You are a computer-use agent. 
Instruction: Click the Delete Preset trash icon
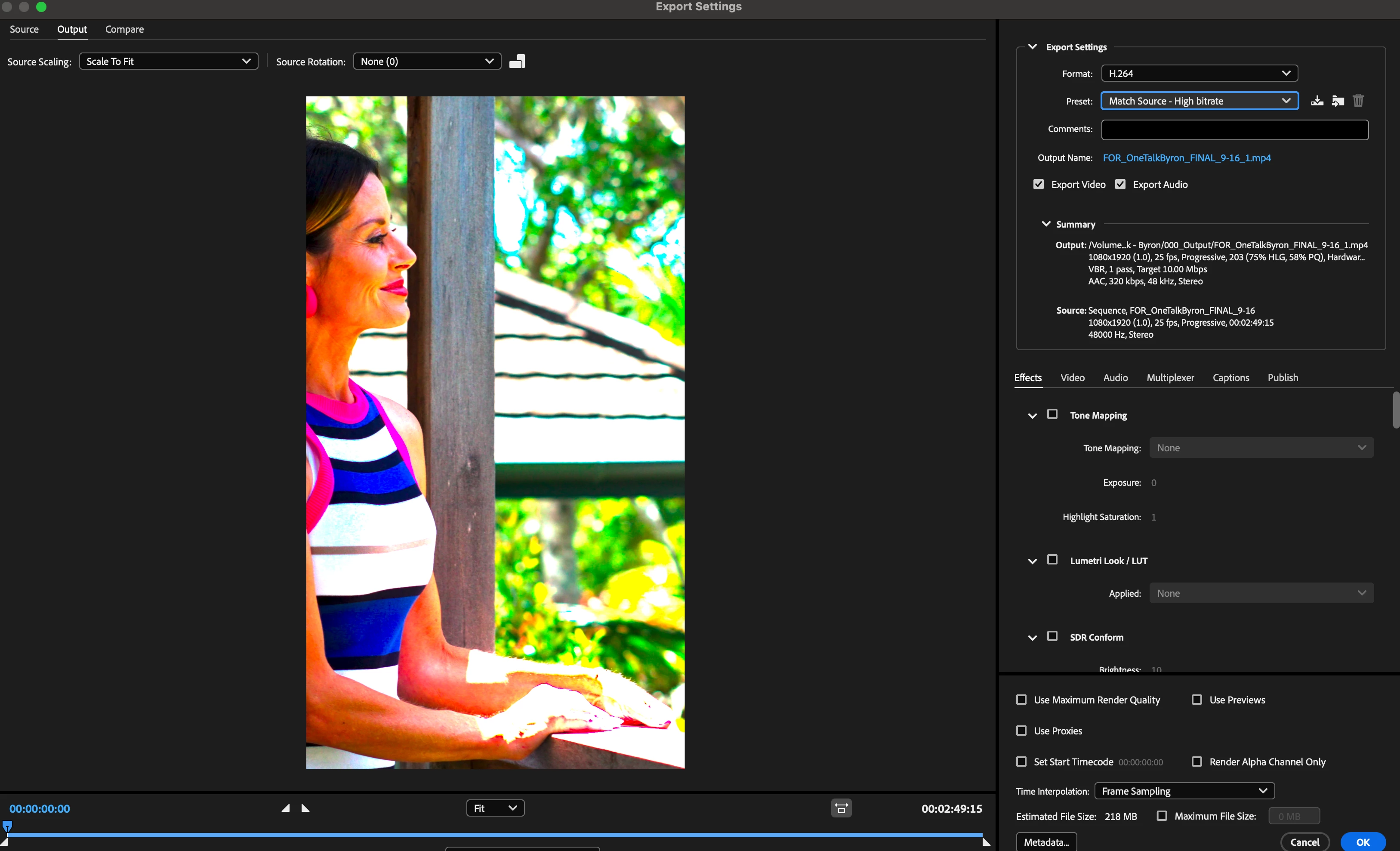[1358, 101]
